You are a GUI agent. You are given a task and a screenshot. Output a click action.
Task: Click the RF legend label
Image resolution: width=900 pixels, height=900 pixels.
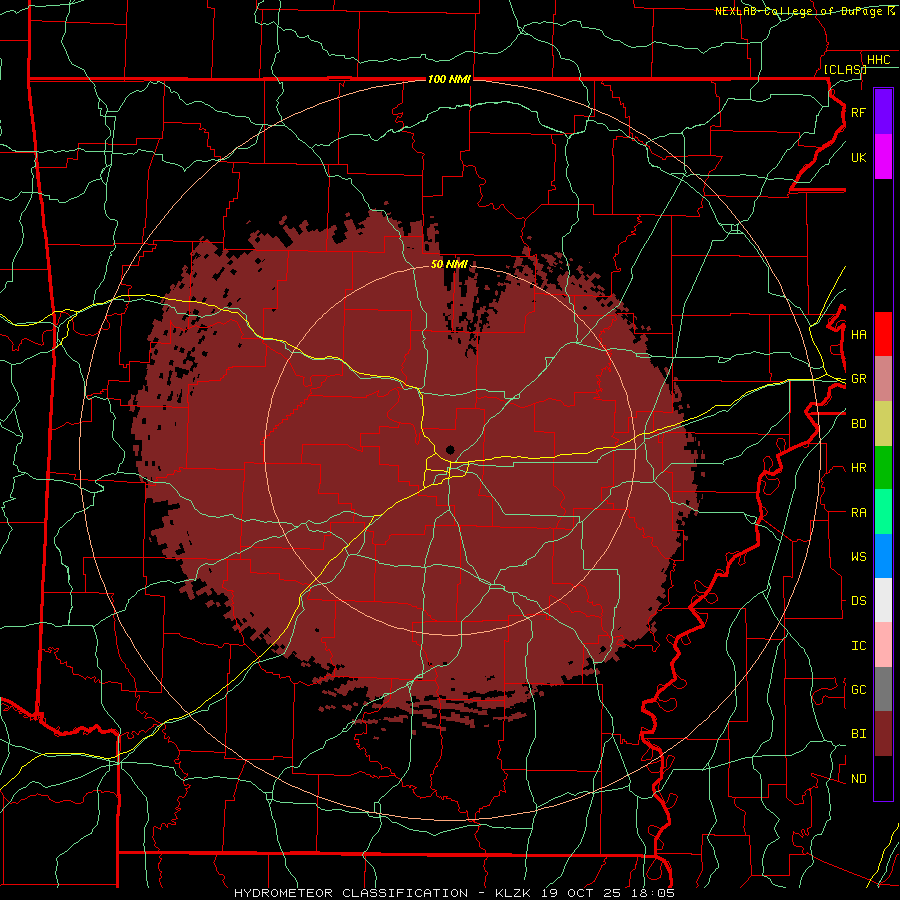pyautogui.click(x=858, y=112)
